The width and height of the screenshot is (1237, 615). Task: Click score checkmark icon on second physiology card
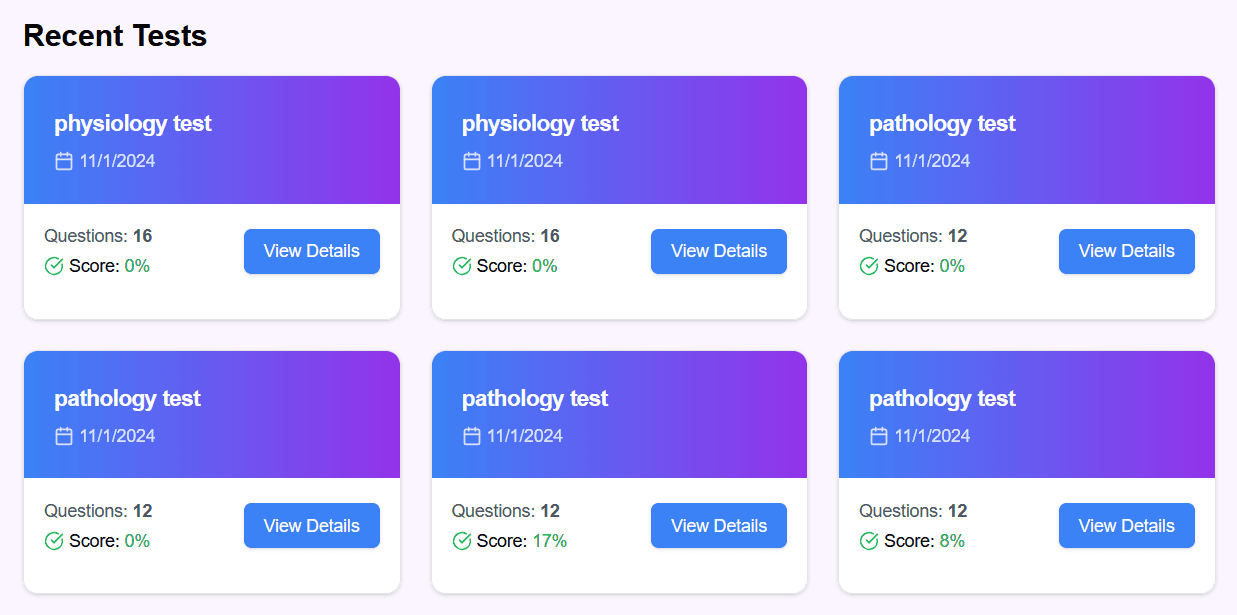462,266
